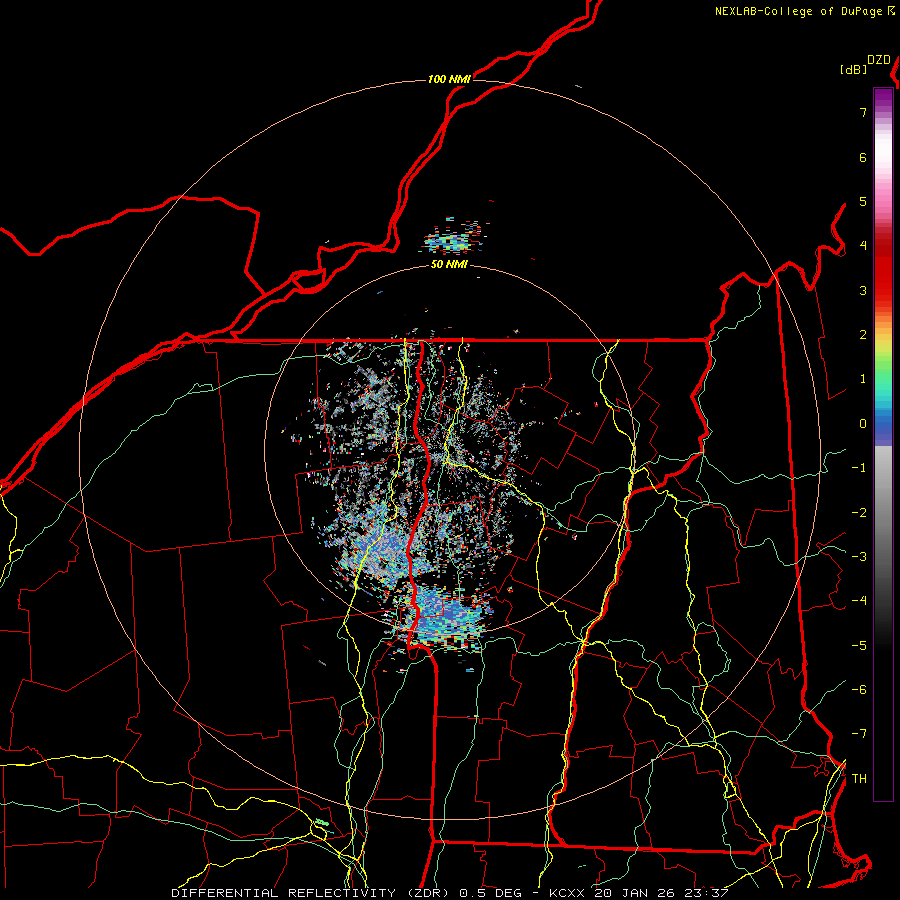The height and width of the screenshot is (900, 900).
Task: Click the 6 value on color scale
Action: click(863, 157)
